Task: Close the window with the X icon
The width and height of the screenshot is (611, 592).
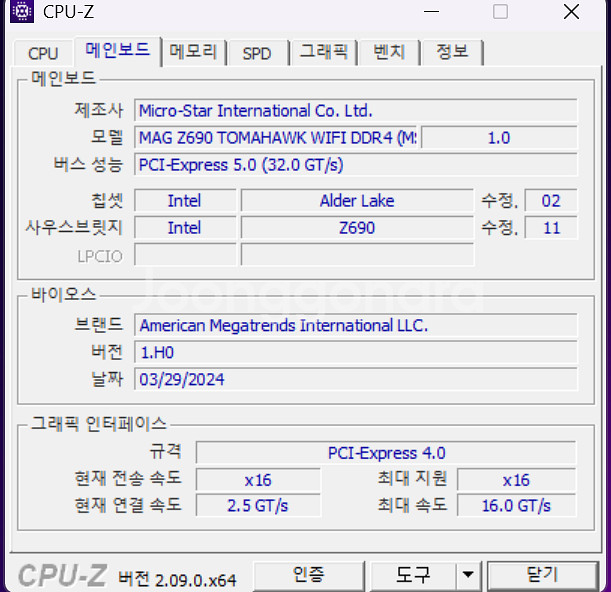Action: 570,13
